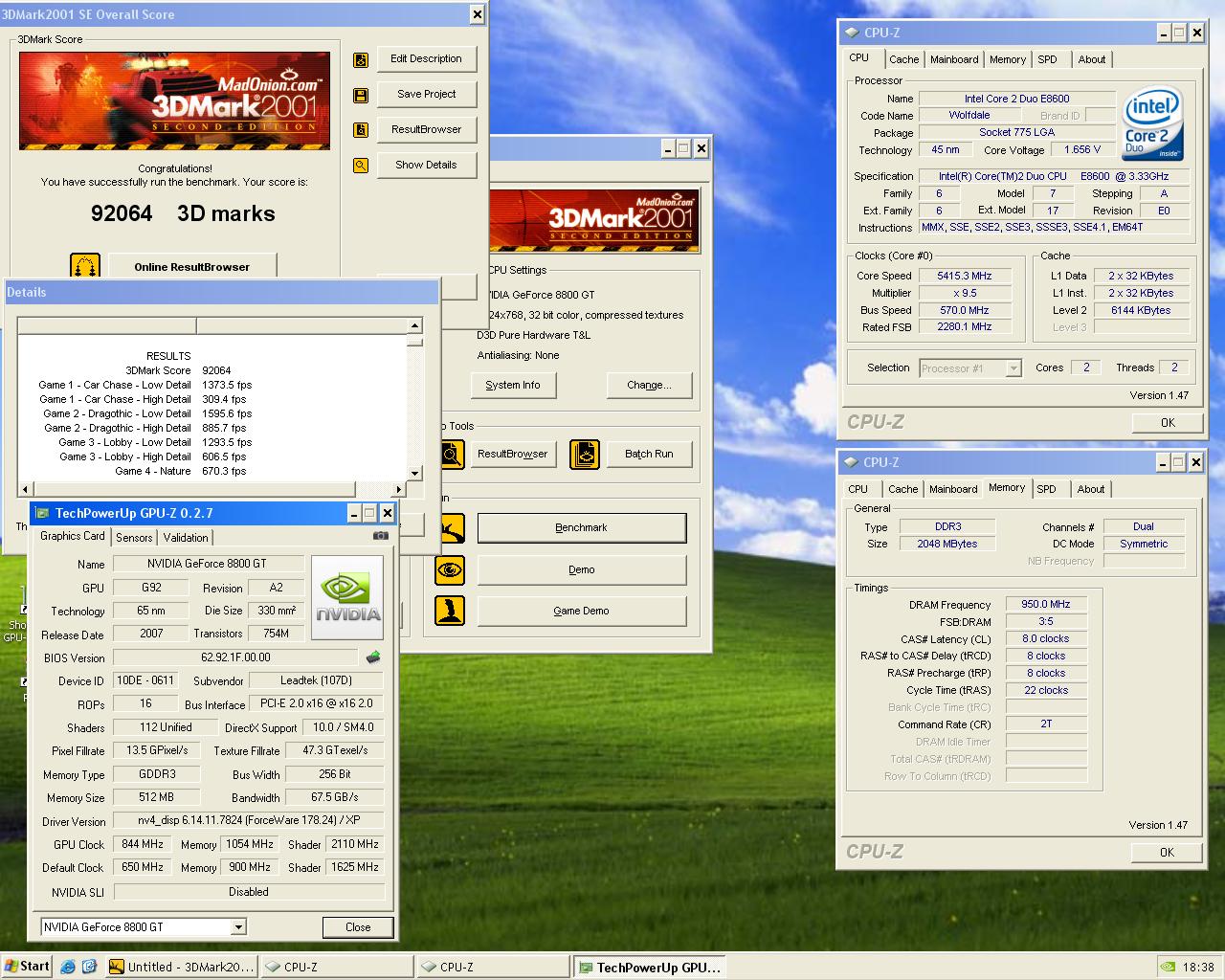Click the Untitled 3DMark2001 taskbar button
The height and width of the screenshot is (980, 1225).
181,968
